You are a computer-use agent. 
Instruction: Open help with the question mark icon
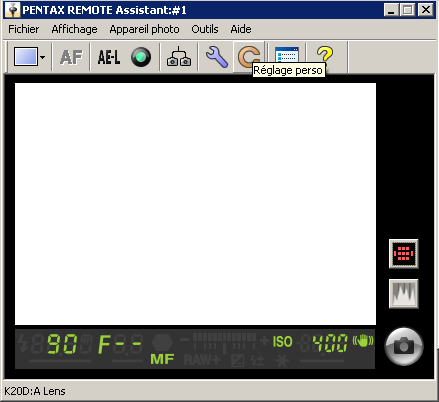(x=325, y=54)
